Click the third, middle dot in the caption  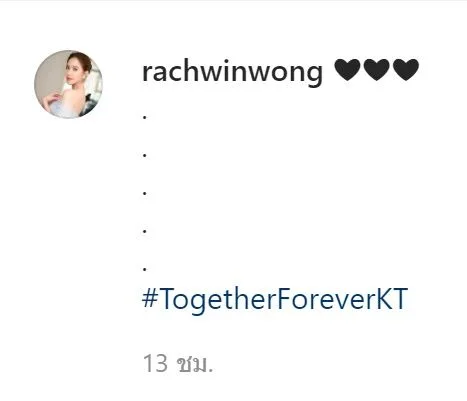point(145,193)
